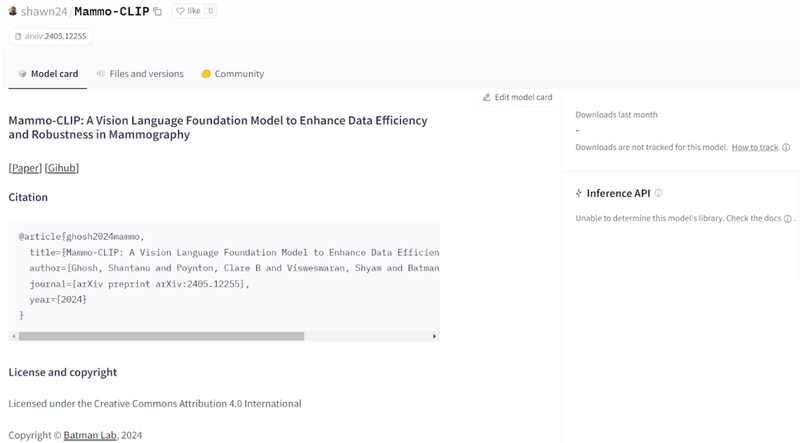Click info icon next to How to track
Image resolution: width=800 pixels, height=443 pixels.
tap(786, 147)
